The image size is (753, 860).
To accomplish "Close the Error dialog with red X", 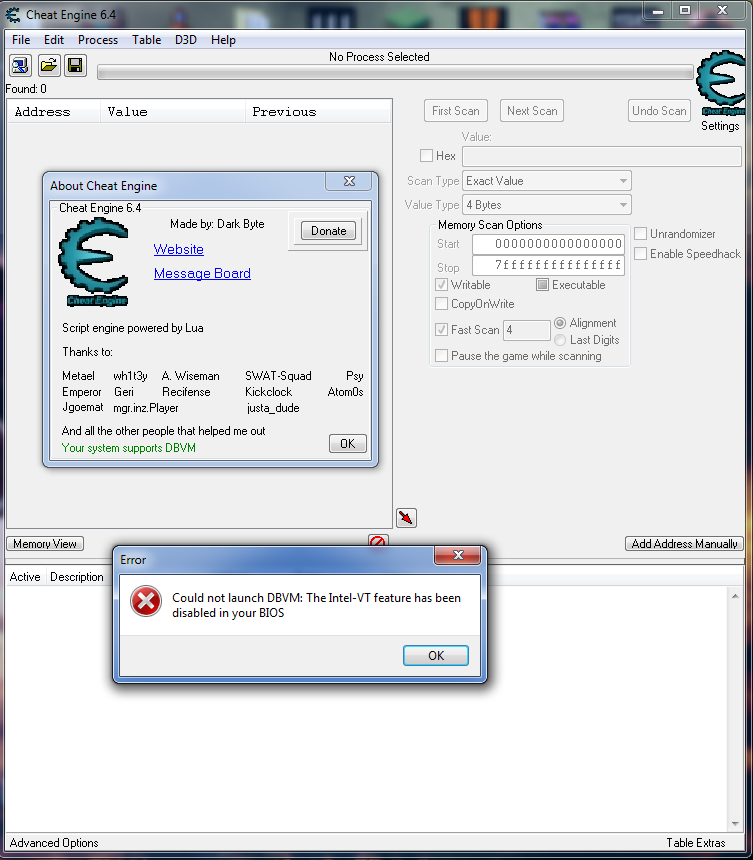I will point(458,555).
